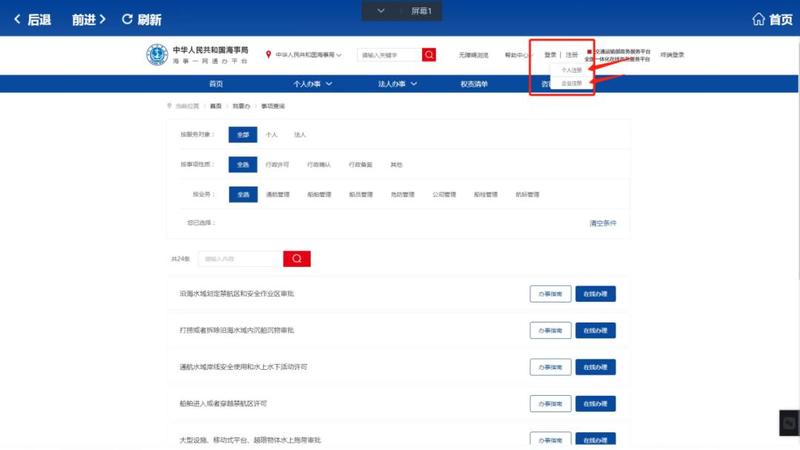
Task: Choose 企业注册 from the register menu
Action: pyautogui.click(x=571, y=83)
